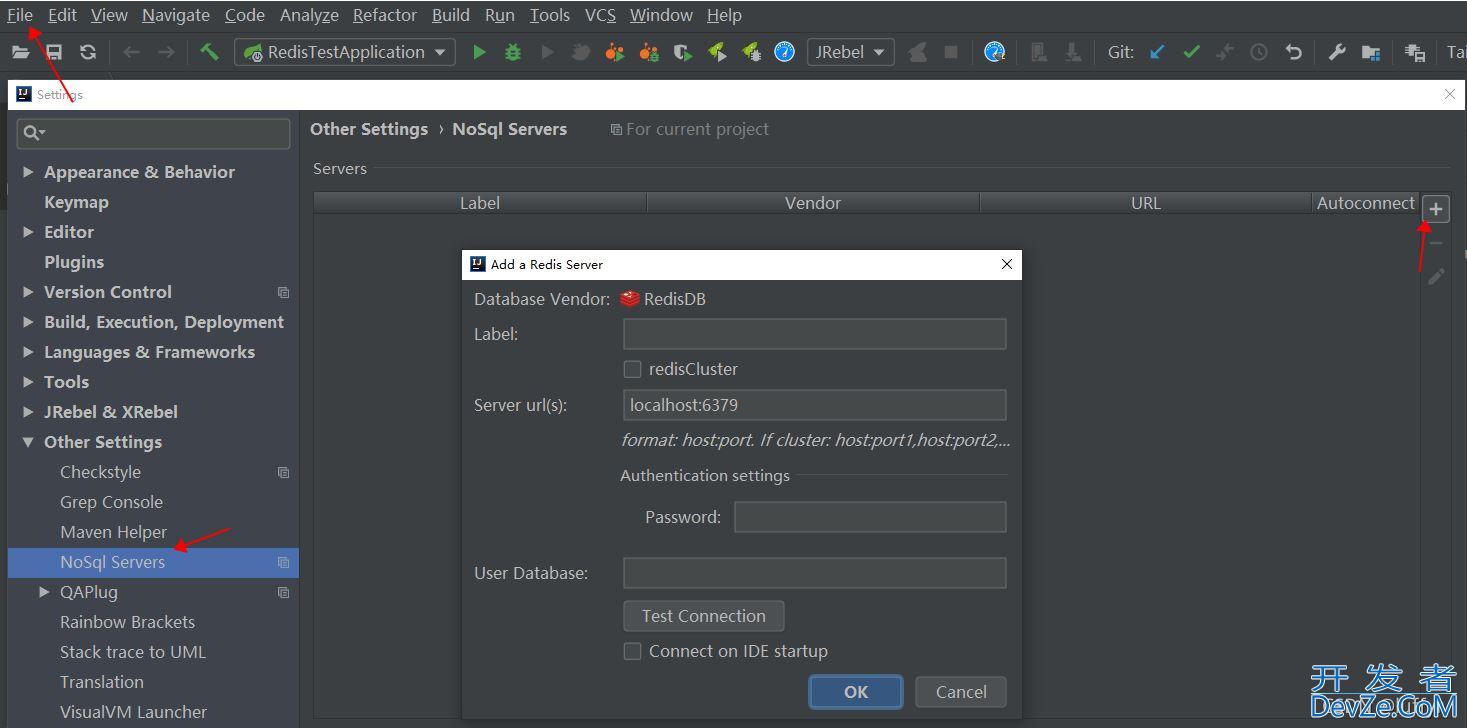1467x728 pixels.
Task: Click the Other Settings breadcrumb link
Action: (369, 129)
